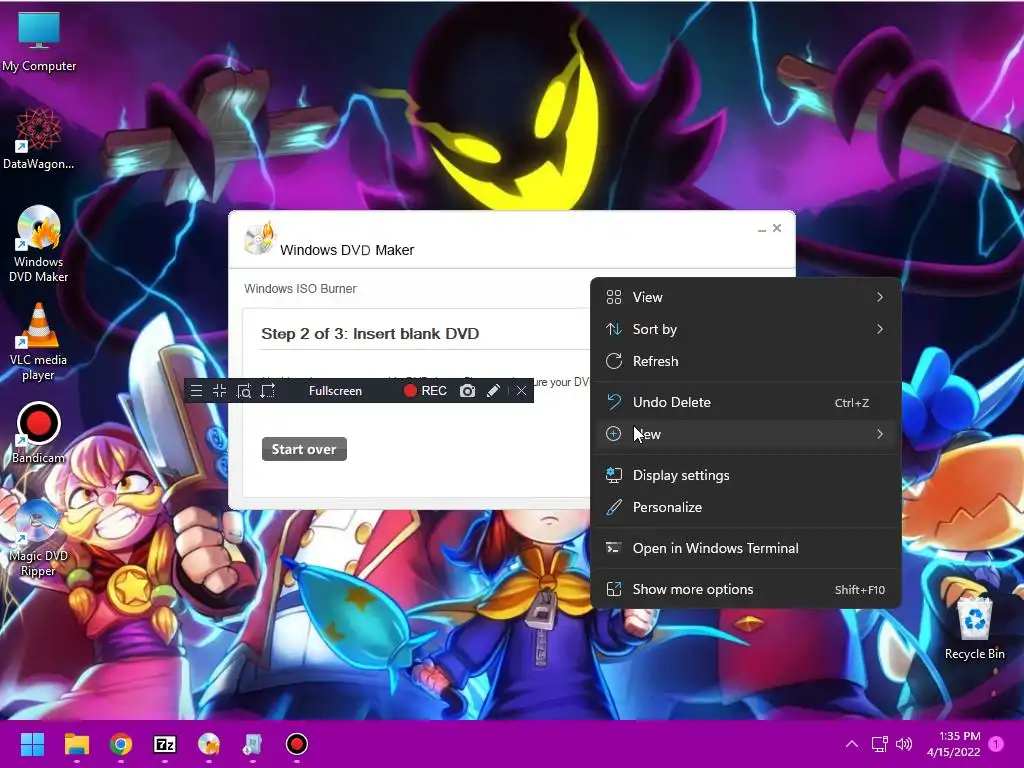Choose Personalize from the menu
Viewport: 1024px width, 768px height.
pos(745,507)
